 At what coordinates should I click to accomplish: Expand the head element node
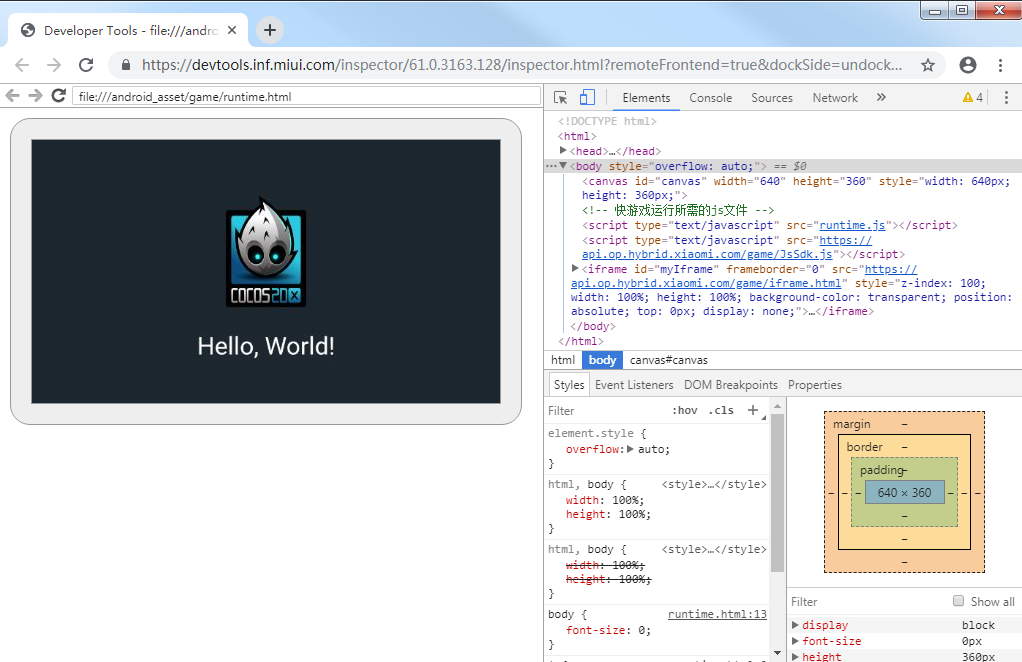(564, 151)
